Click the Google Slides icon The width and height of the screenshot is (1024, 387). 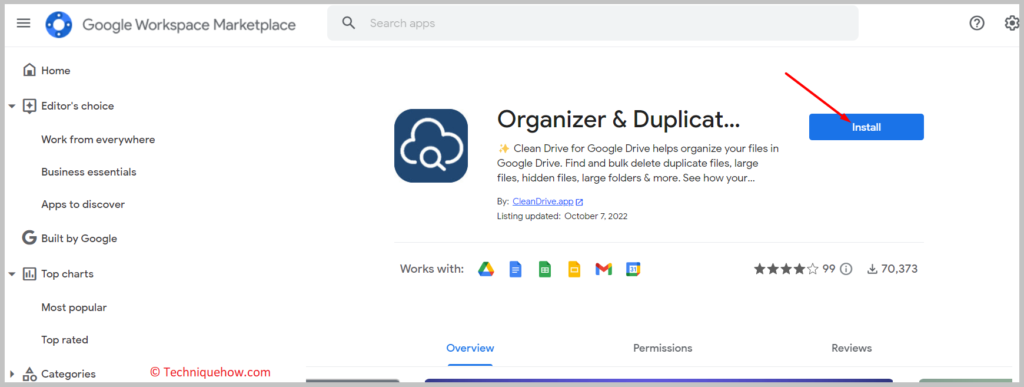(574, 269)
